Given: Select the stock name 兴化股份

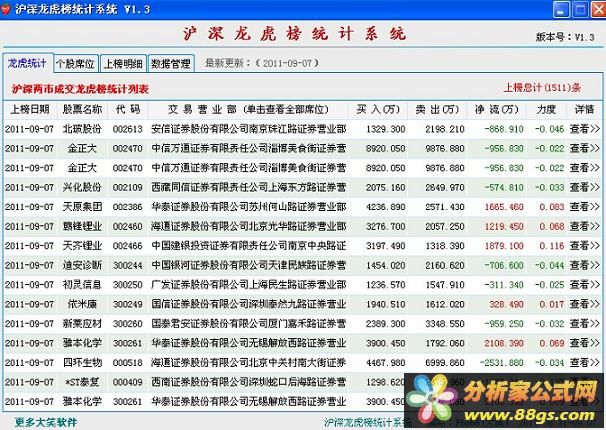Looking at the screenshot, I should tap(82, 187).
